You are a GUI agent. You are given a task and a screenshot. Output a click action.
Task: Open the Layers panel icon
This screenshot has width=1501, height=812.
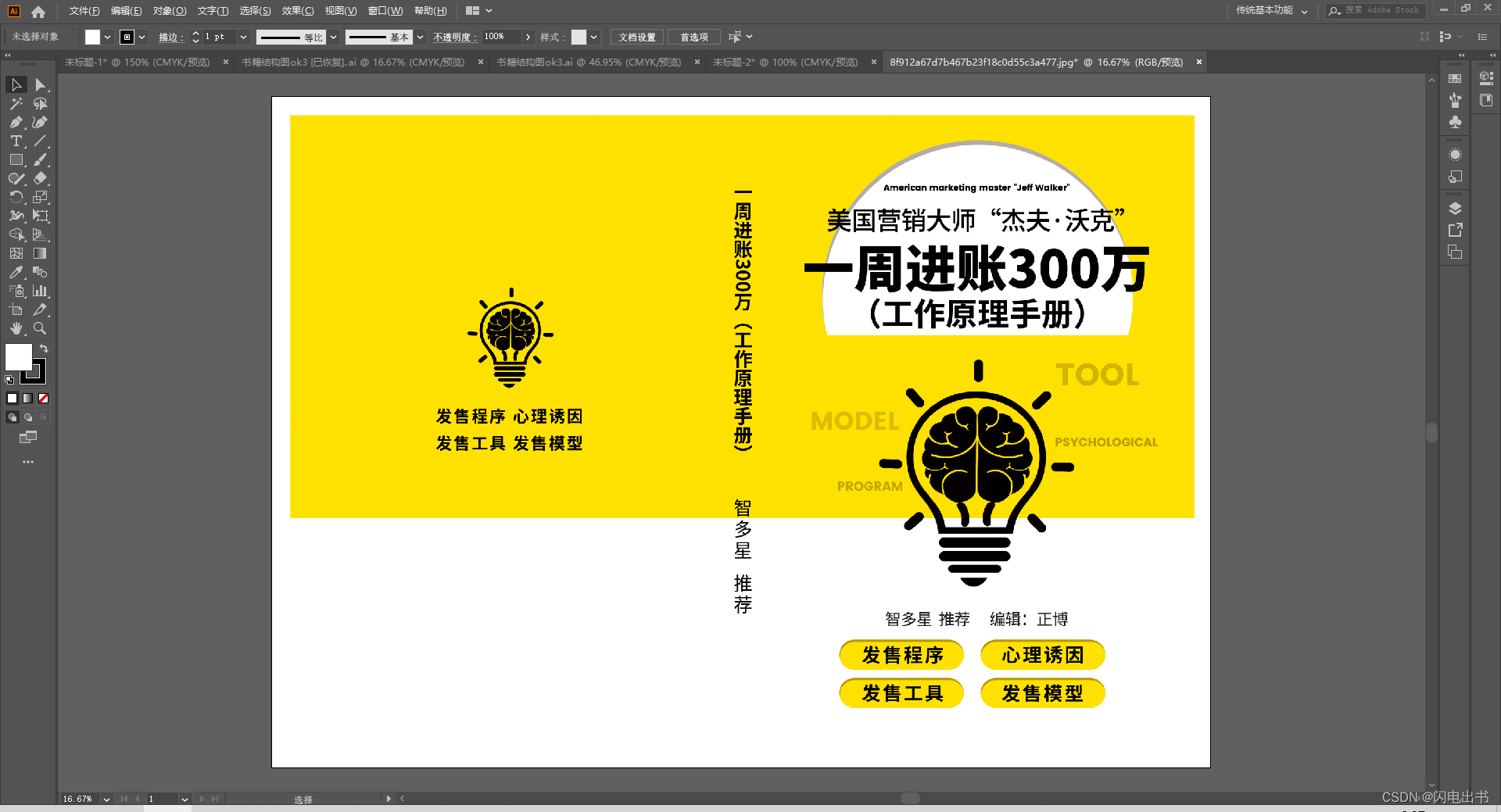click(1455, 208)
